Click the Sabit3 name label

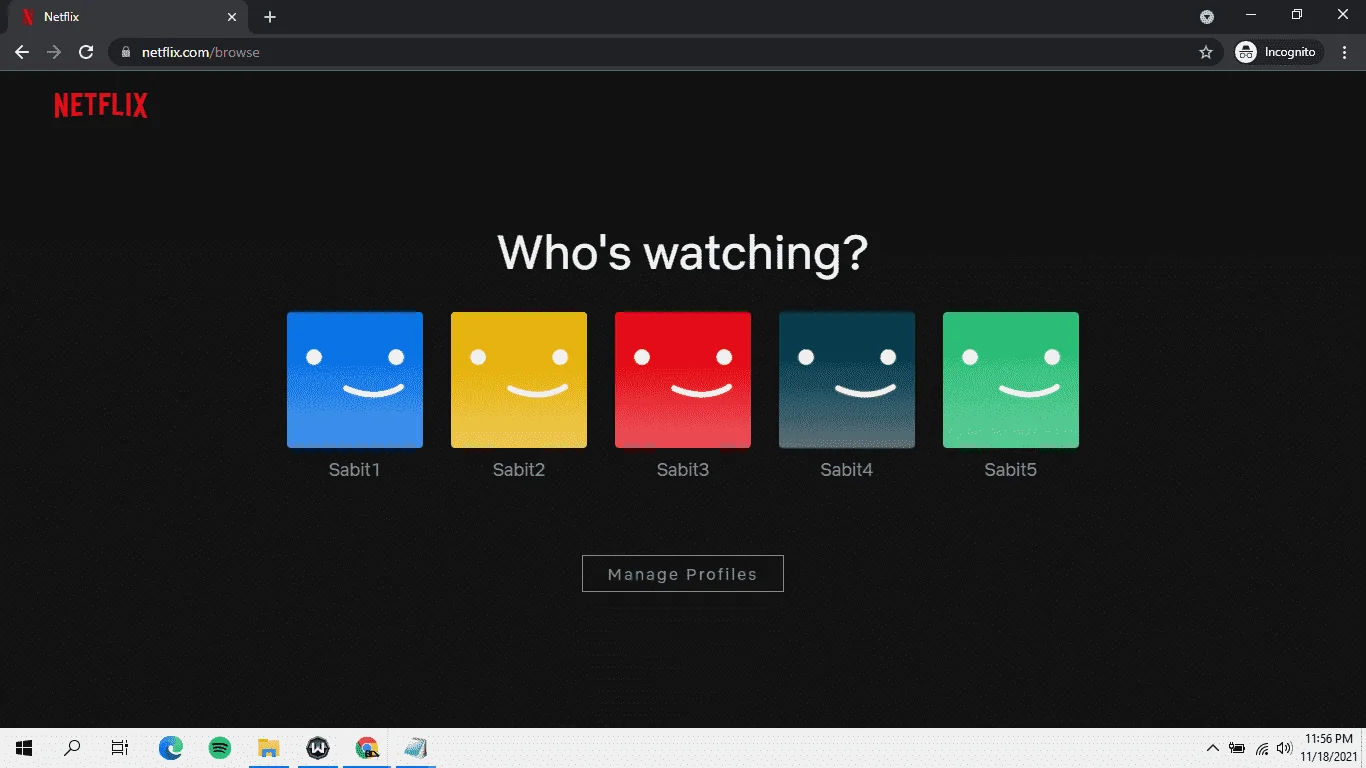pos(683,470)
